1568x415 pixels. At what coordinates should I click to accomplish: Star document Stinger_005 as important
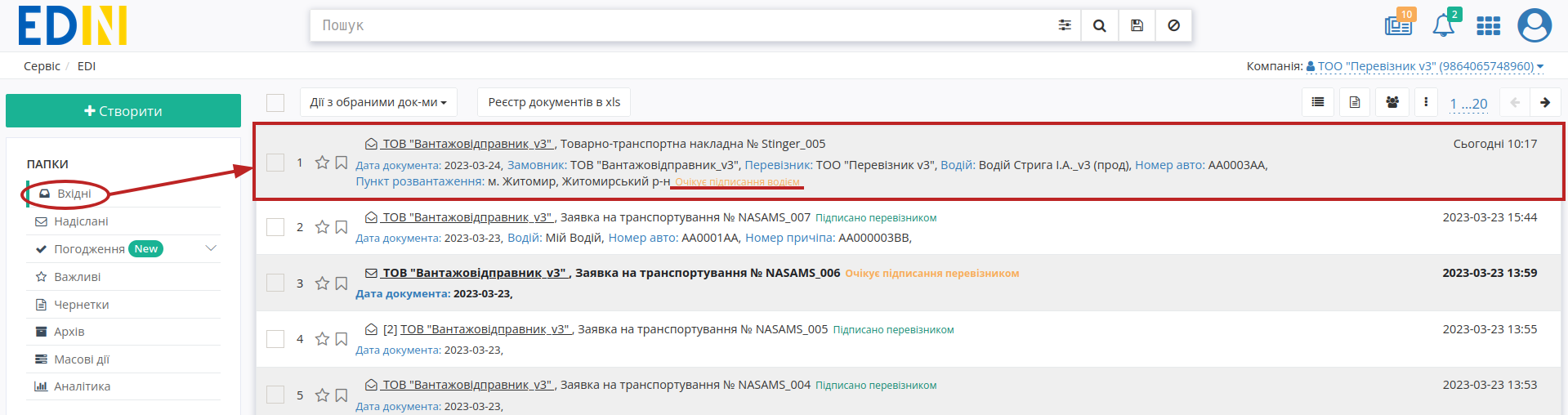(x=322, y=163)
